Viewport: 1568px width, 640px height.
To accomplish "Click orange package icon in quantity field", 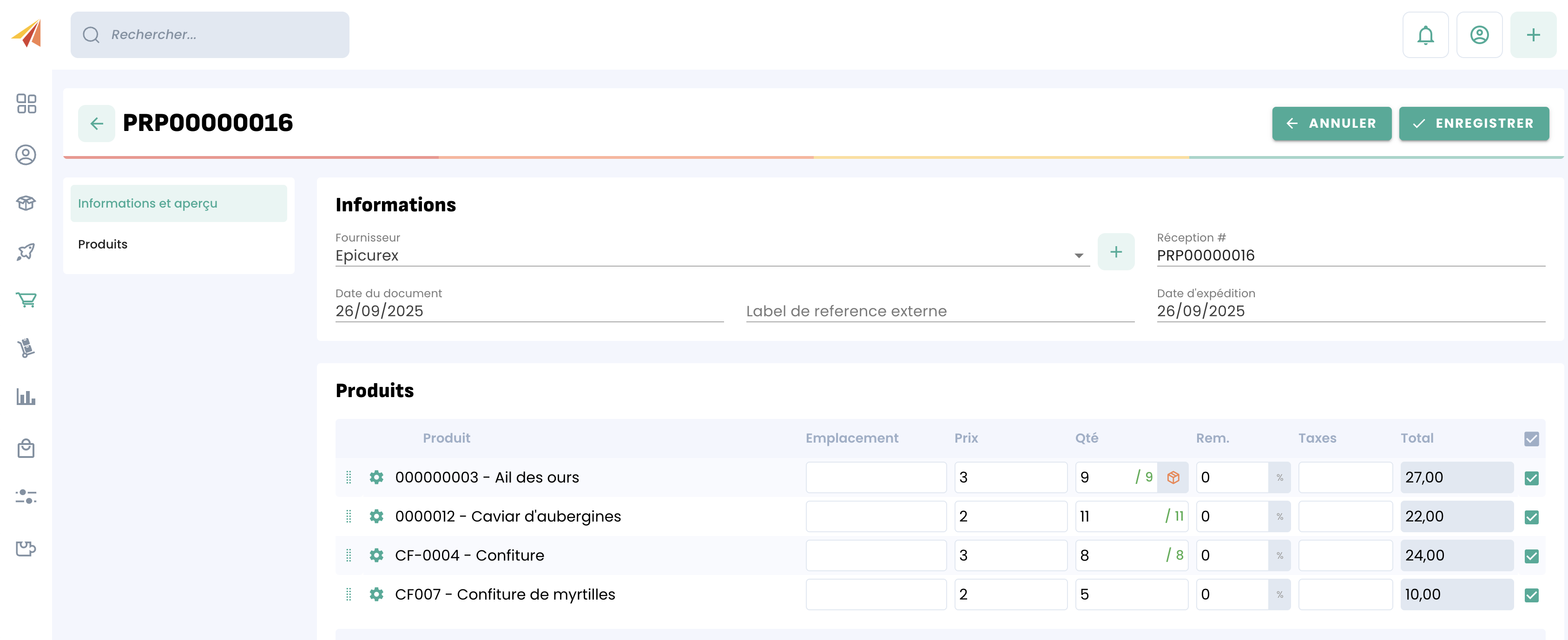I will 1173,477.
